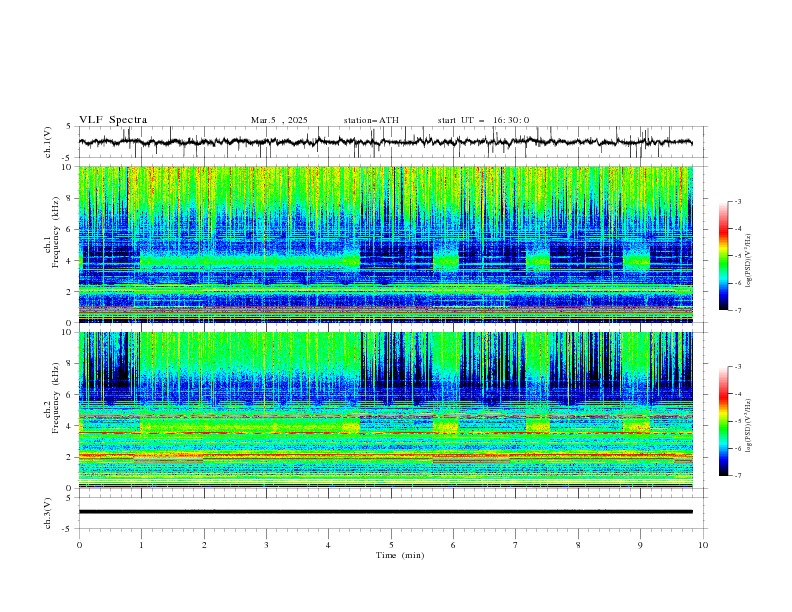
Task: Click the "-3" tick on ch.1 colorbar
Action: (738, 201)
